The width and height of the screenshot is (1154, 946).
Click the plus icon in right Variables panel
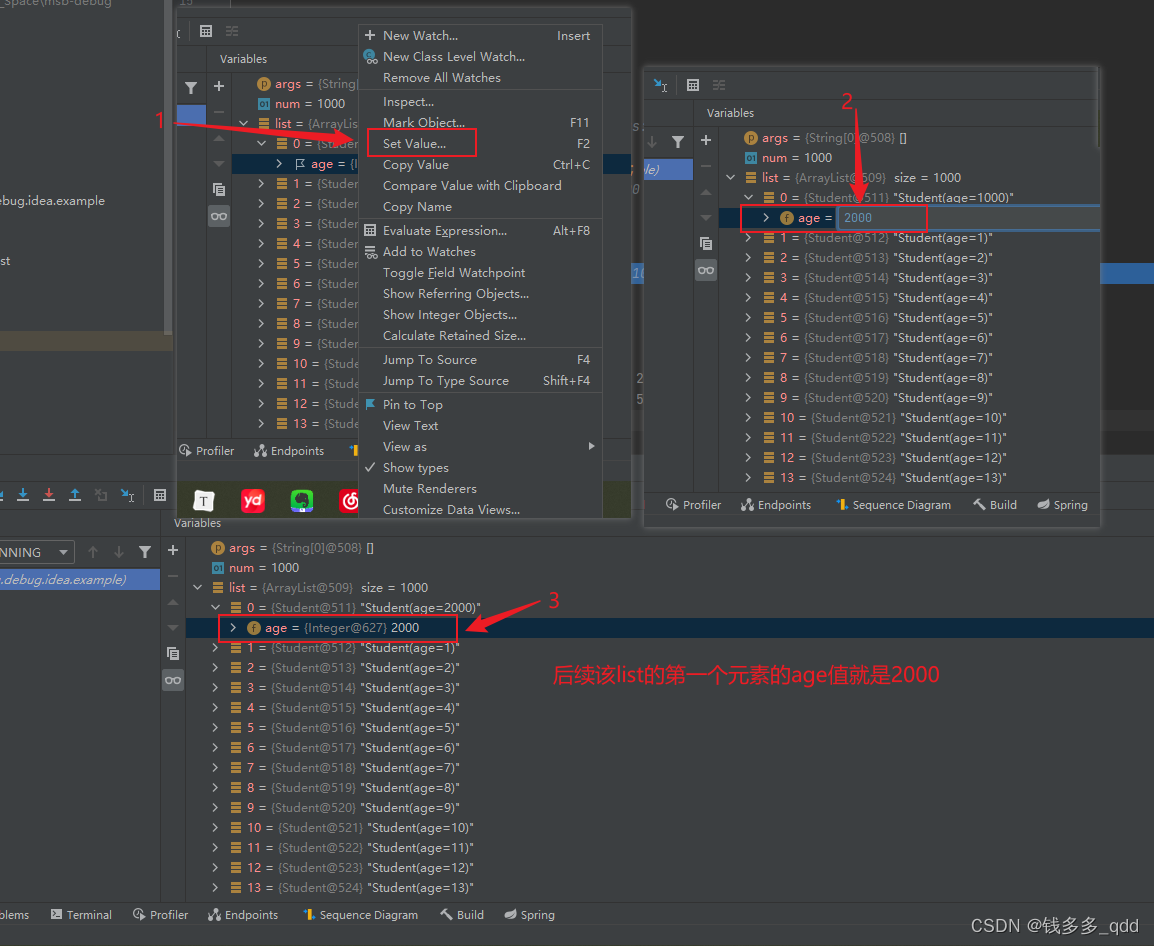tap(706, 140)
